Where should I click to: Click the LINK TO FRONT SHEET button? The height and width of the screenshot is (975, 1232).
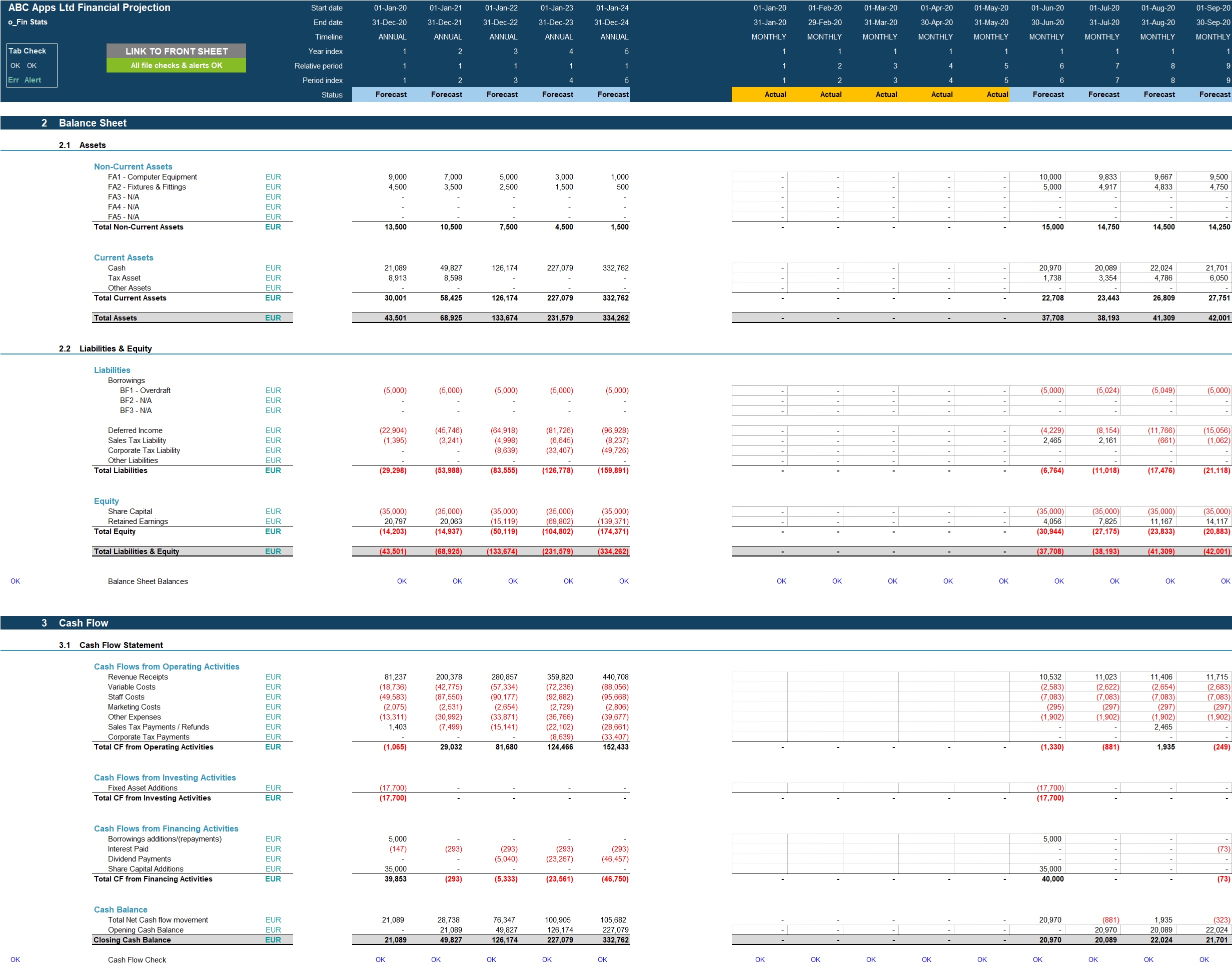tap(176, 51)
